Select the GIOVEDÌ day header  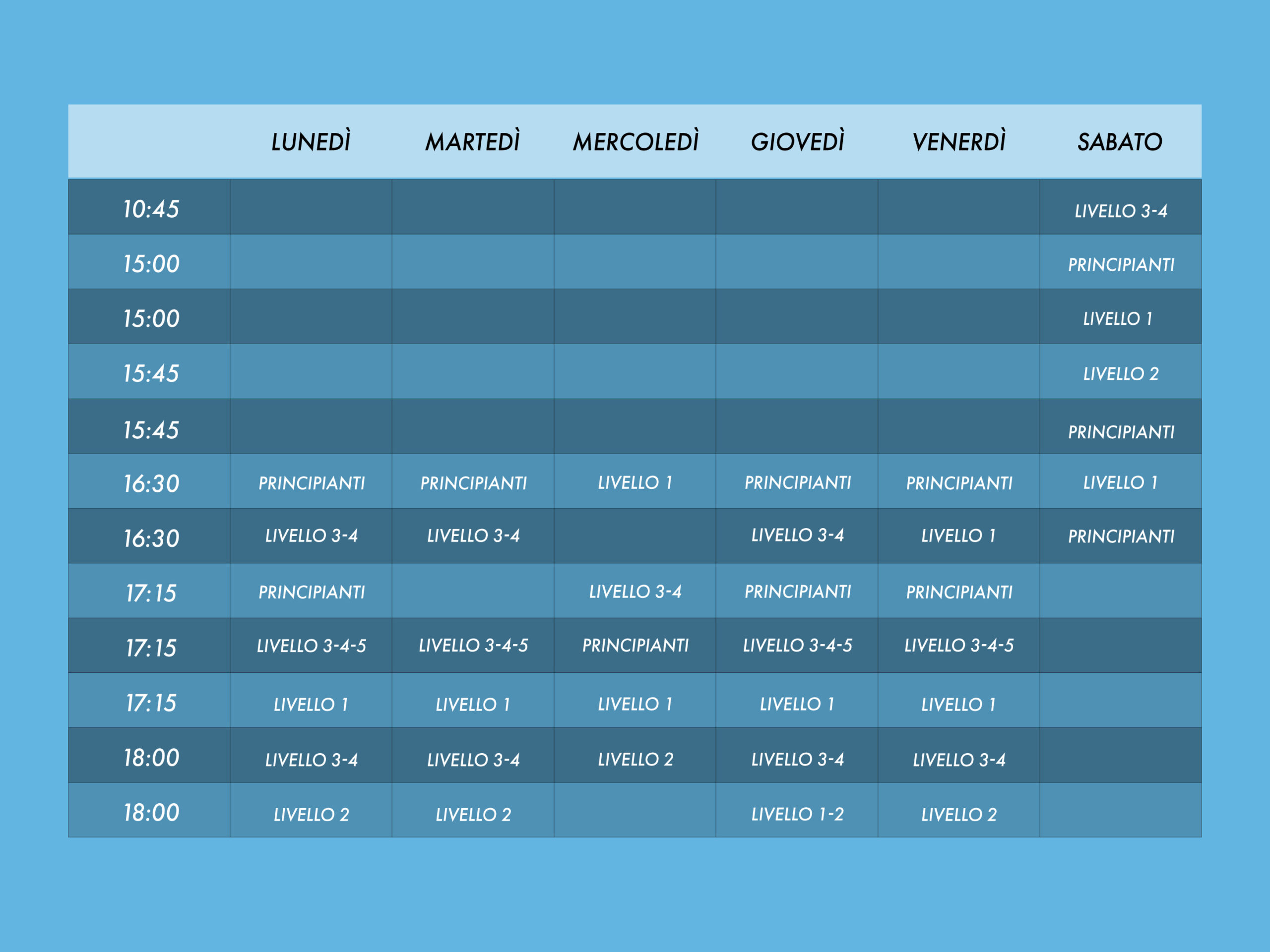798,142
